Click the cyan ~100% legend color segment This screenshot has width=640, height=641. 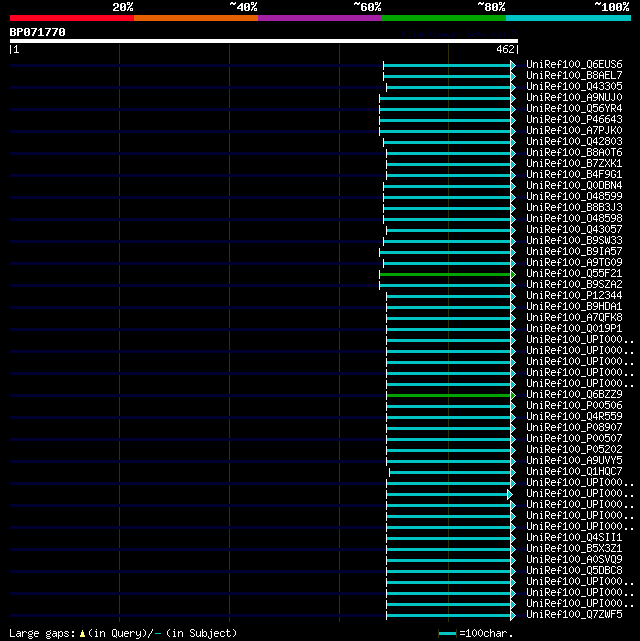click(x=568, y=18)
